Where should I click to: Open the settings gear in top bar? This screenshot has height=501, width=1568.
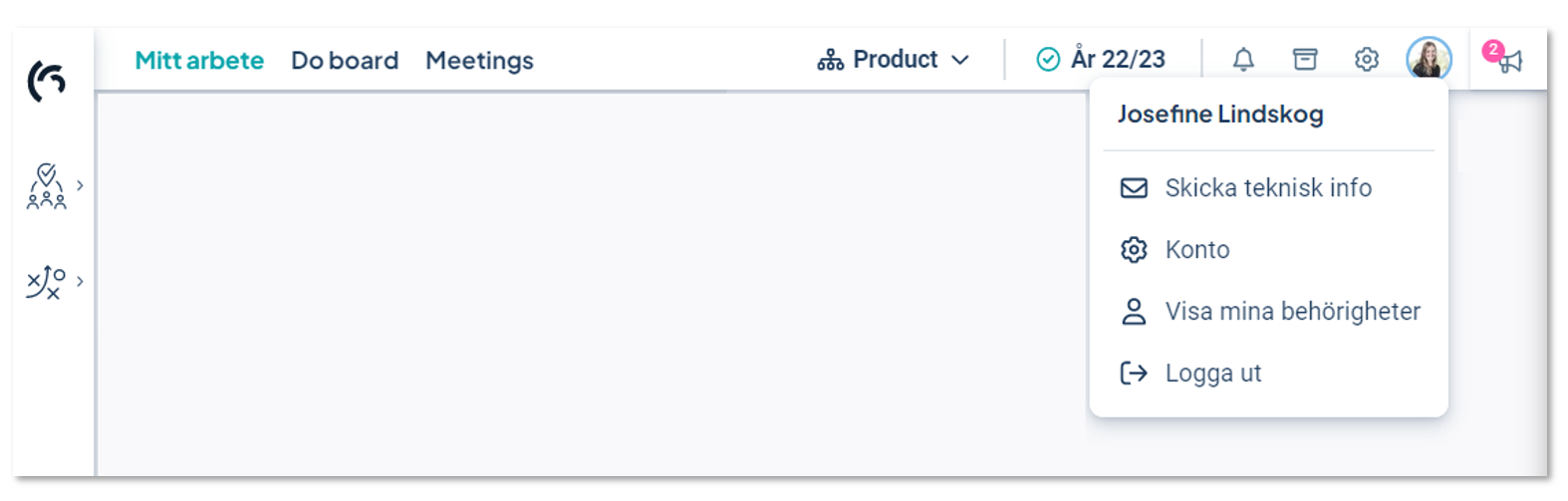[x=1367, y=60]
